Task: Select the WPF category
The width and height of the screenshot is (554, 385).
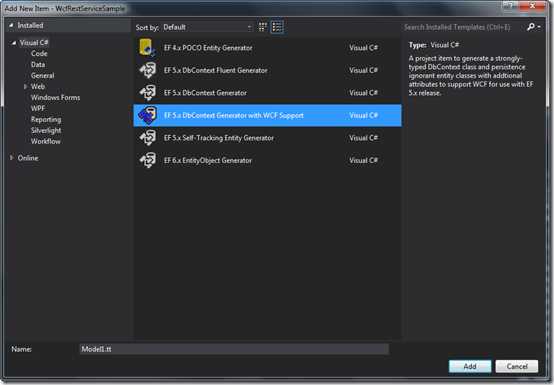Action: 38,108
